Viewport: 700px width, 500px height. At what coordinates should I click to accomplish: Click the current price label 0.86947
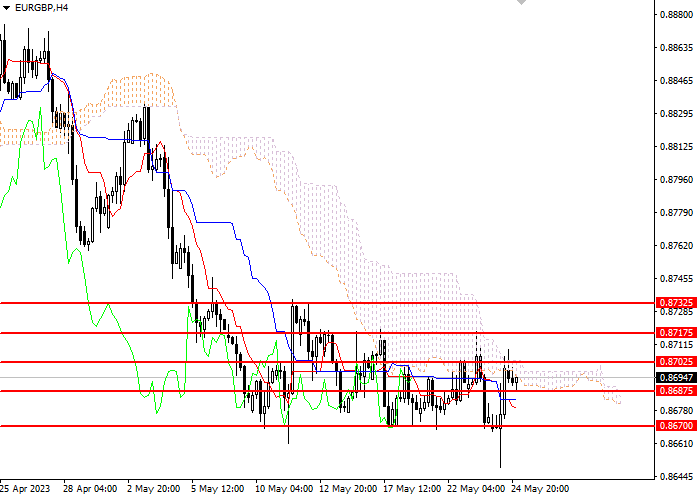[x=676, y=378]
